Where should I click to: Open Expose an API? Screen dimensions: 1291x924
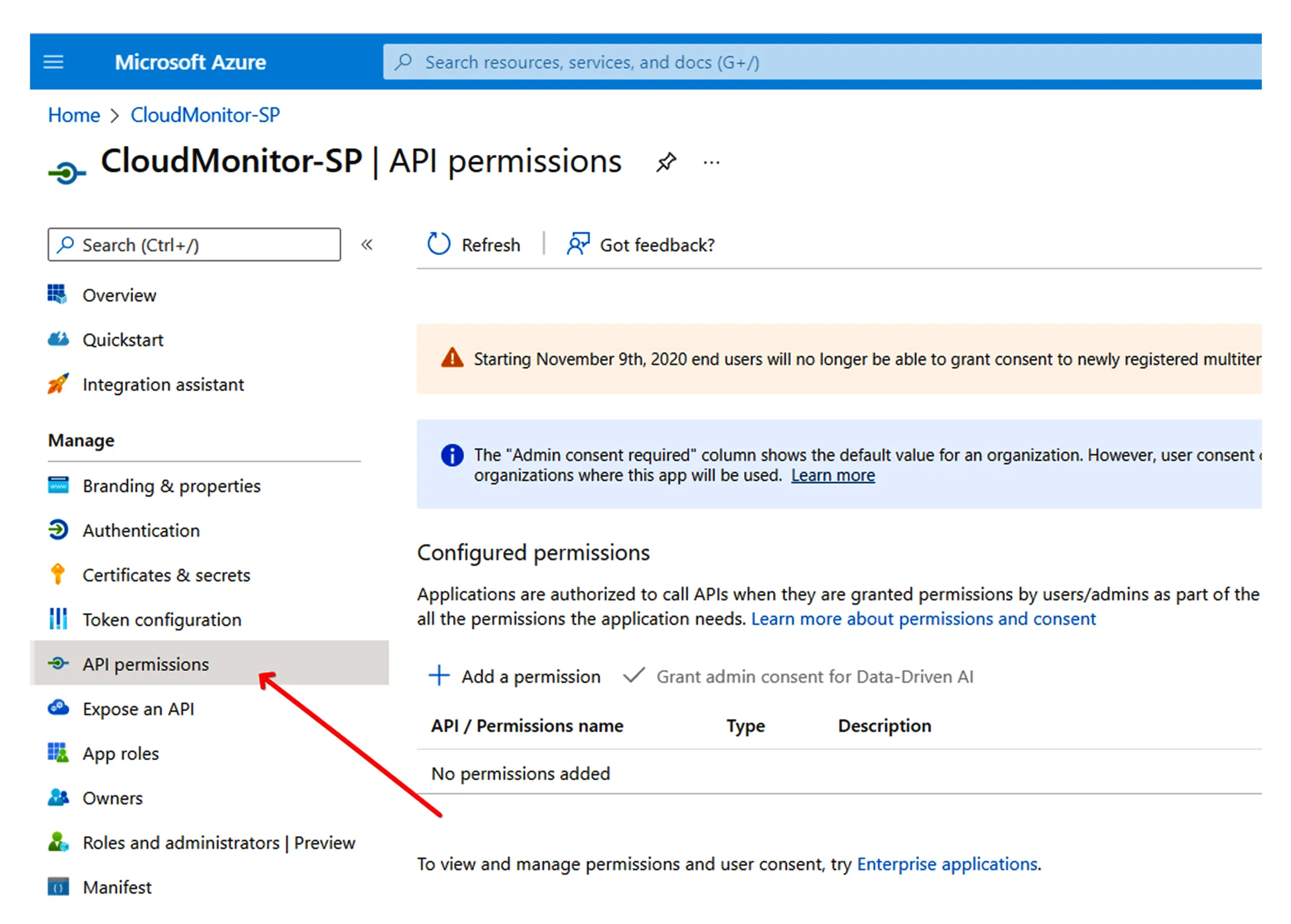click(x=139, y=709)
